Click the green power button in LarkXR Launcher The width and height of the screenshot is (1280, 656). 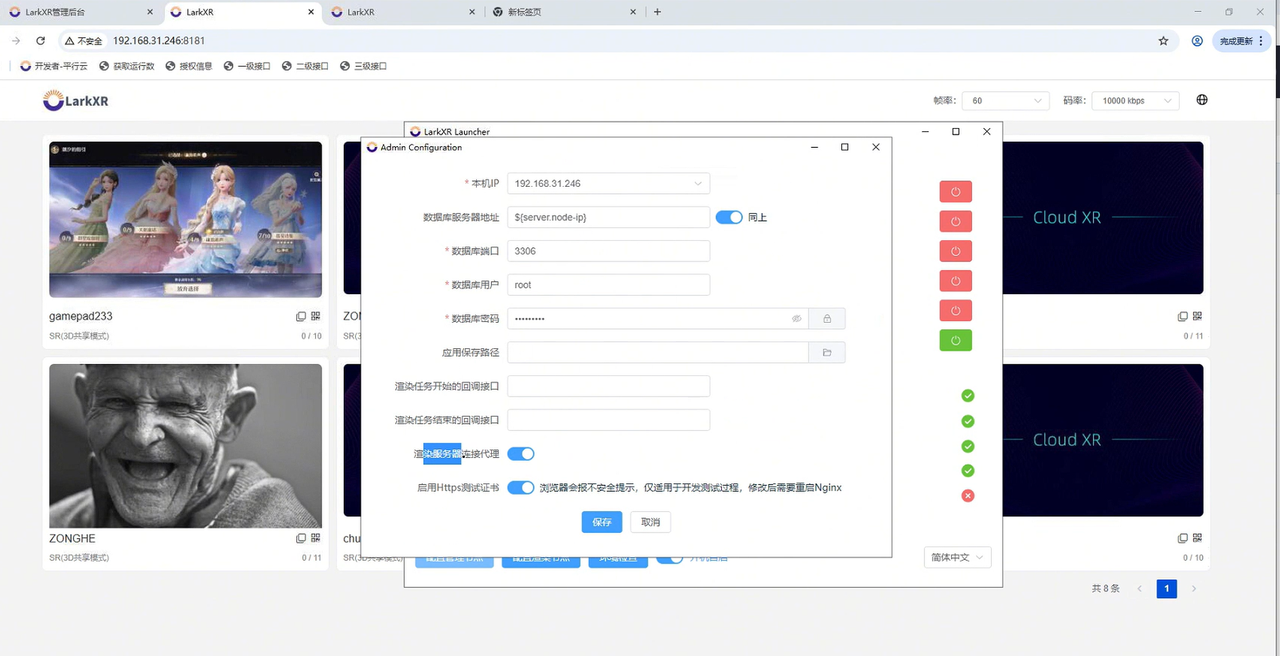(955, 341)
